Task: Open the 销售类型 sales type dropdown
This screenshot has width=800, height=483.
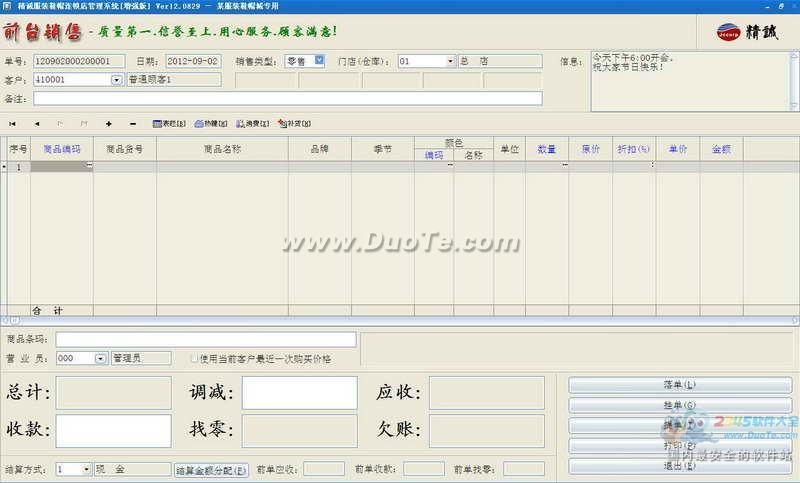Action: click(319, 60)
